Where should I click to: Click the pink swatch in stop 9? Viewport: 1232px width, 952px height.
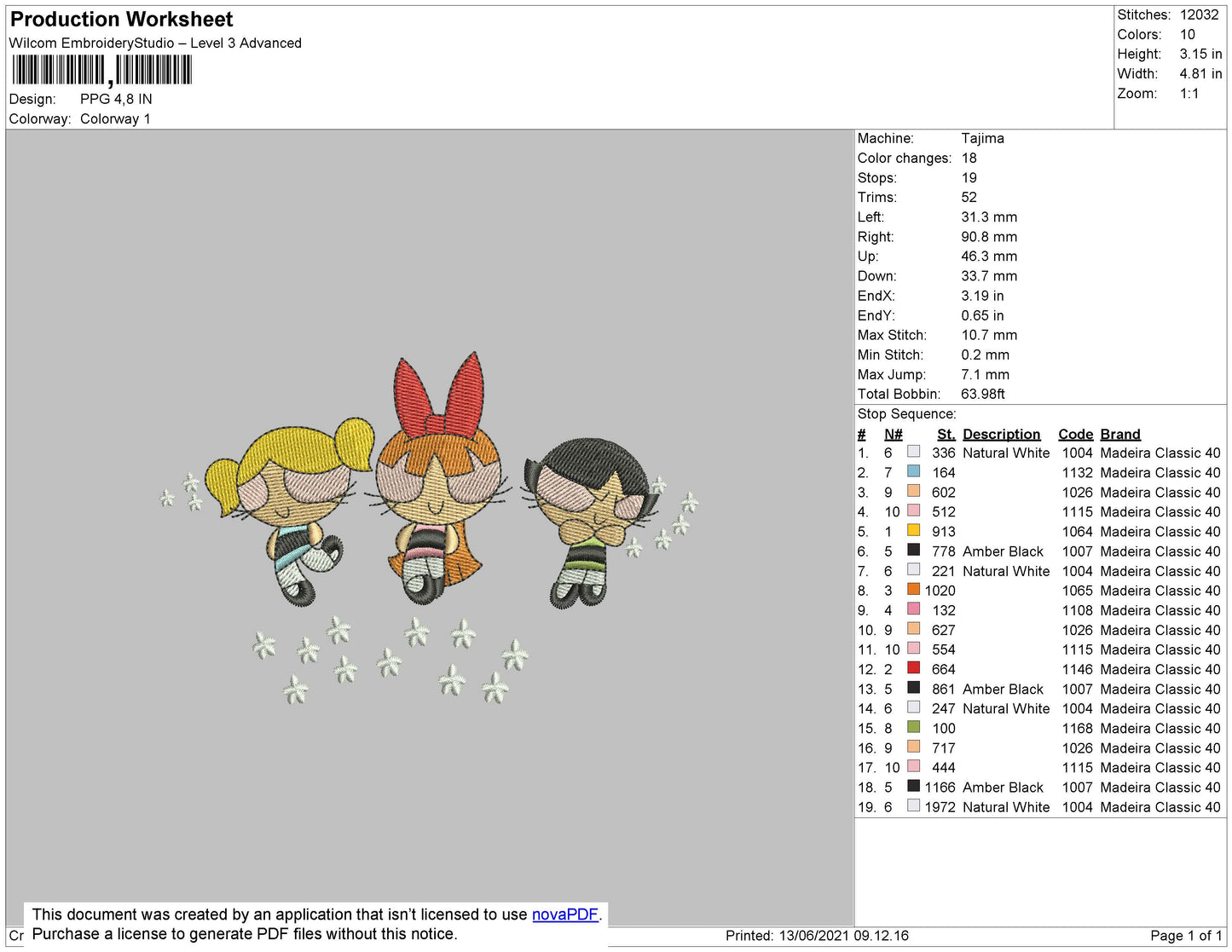(913, 609)
